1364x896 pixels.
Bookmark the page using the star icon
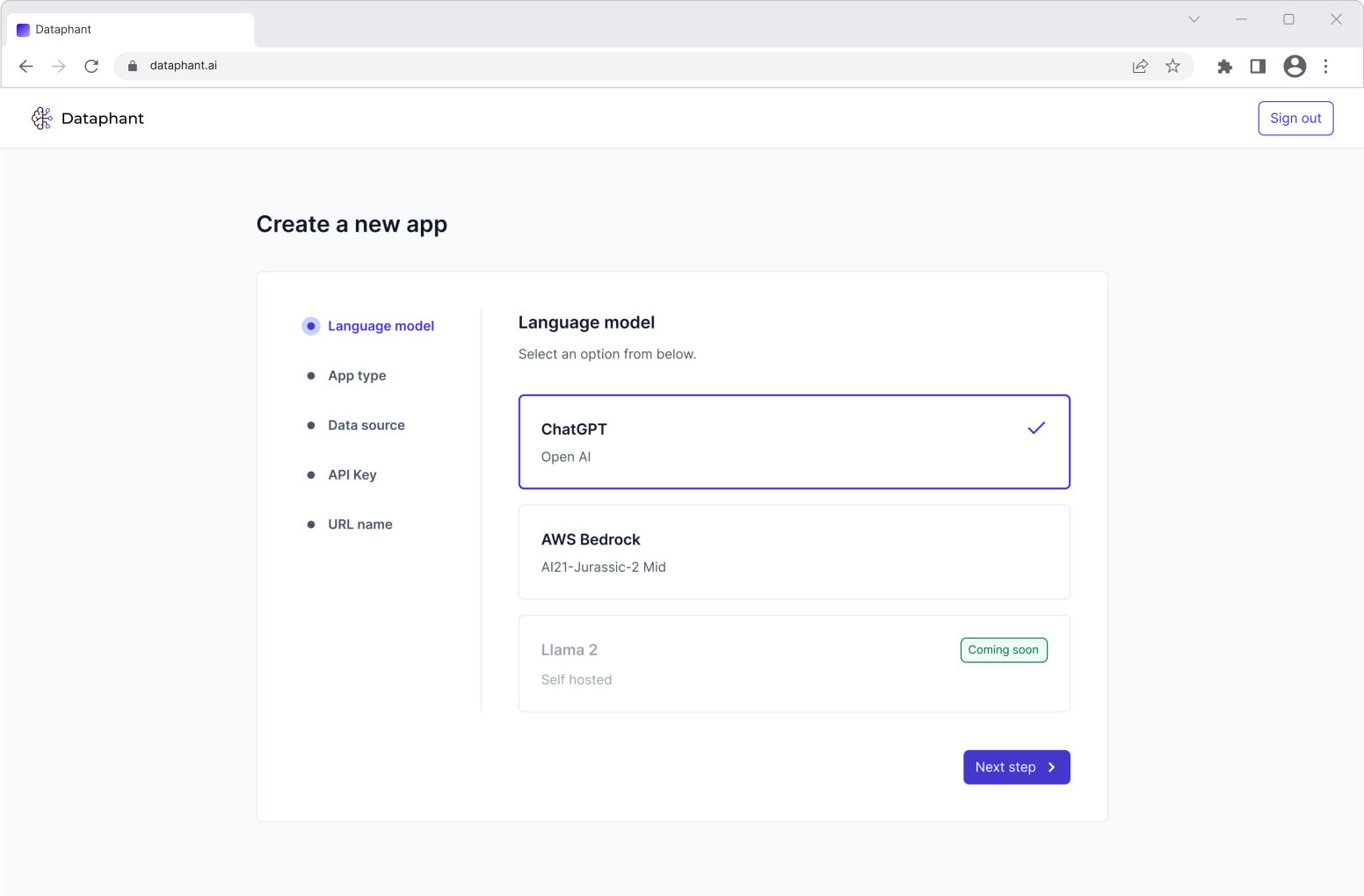tap(1172, 66)
